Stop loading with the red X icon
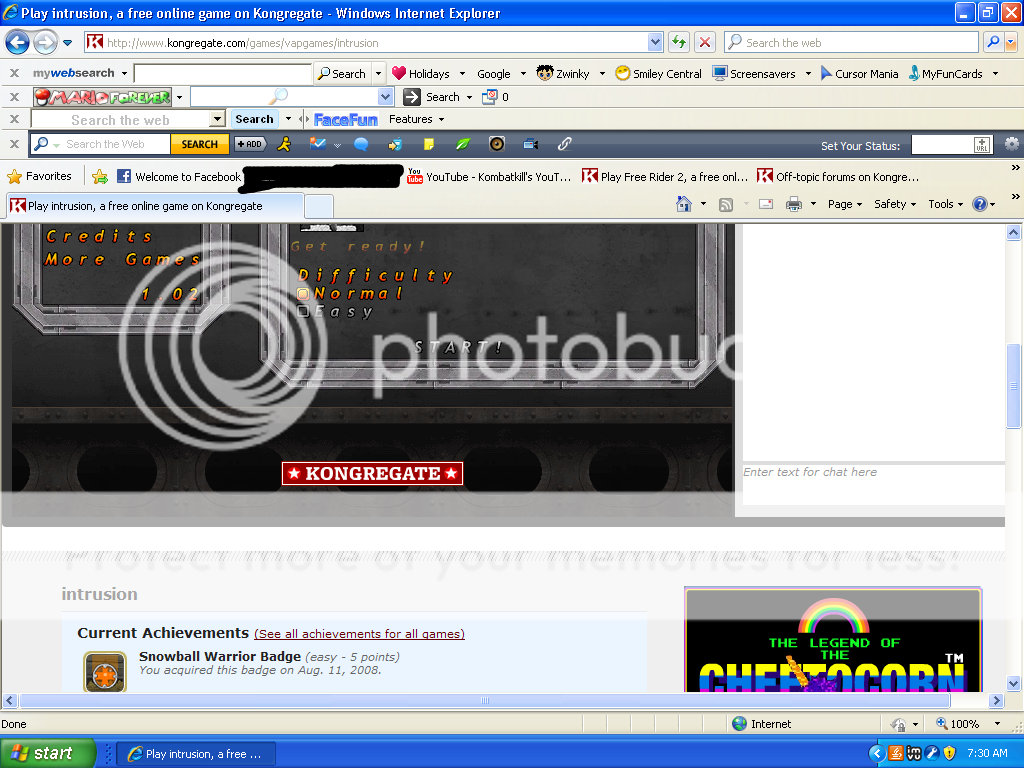This screenshot has height=768, width=1024. [705, 42]
